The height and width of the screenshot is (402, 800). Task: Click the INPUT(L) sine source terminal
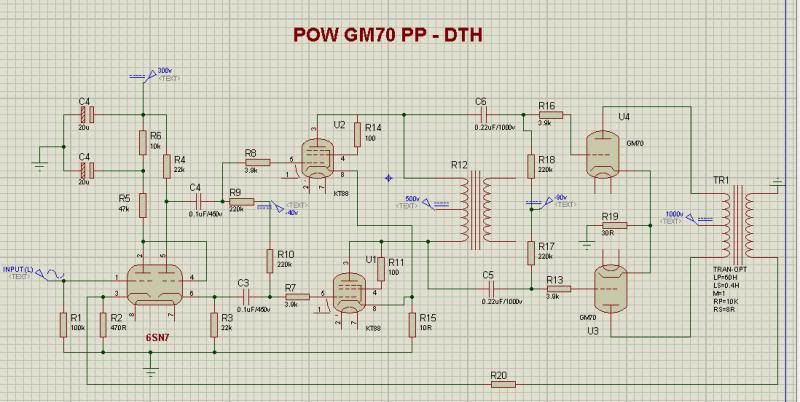pyautogui.click(x=50, y=275)
